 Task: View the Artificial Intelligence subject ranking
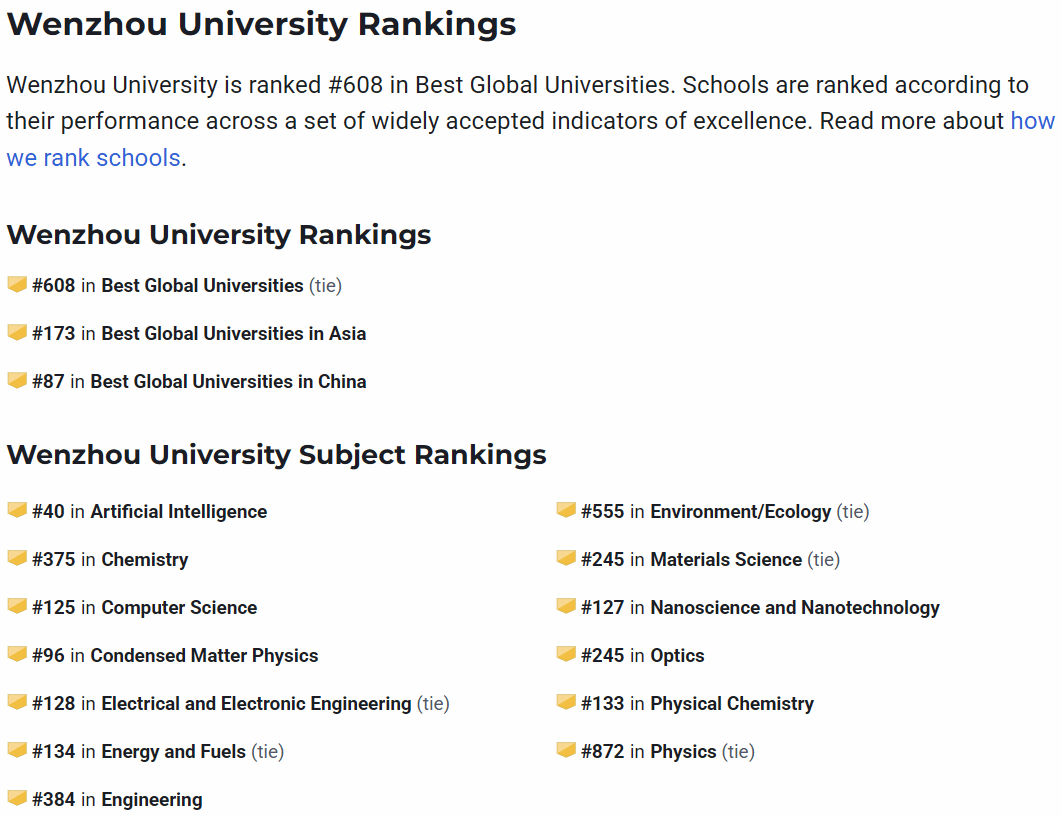point(178,512)
